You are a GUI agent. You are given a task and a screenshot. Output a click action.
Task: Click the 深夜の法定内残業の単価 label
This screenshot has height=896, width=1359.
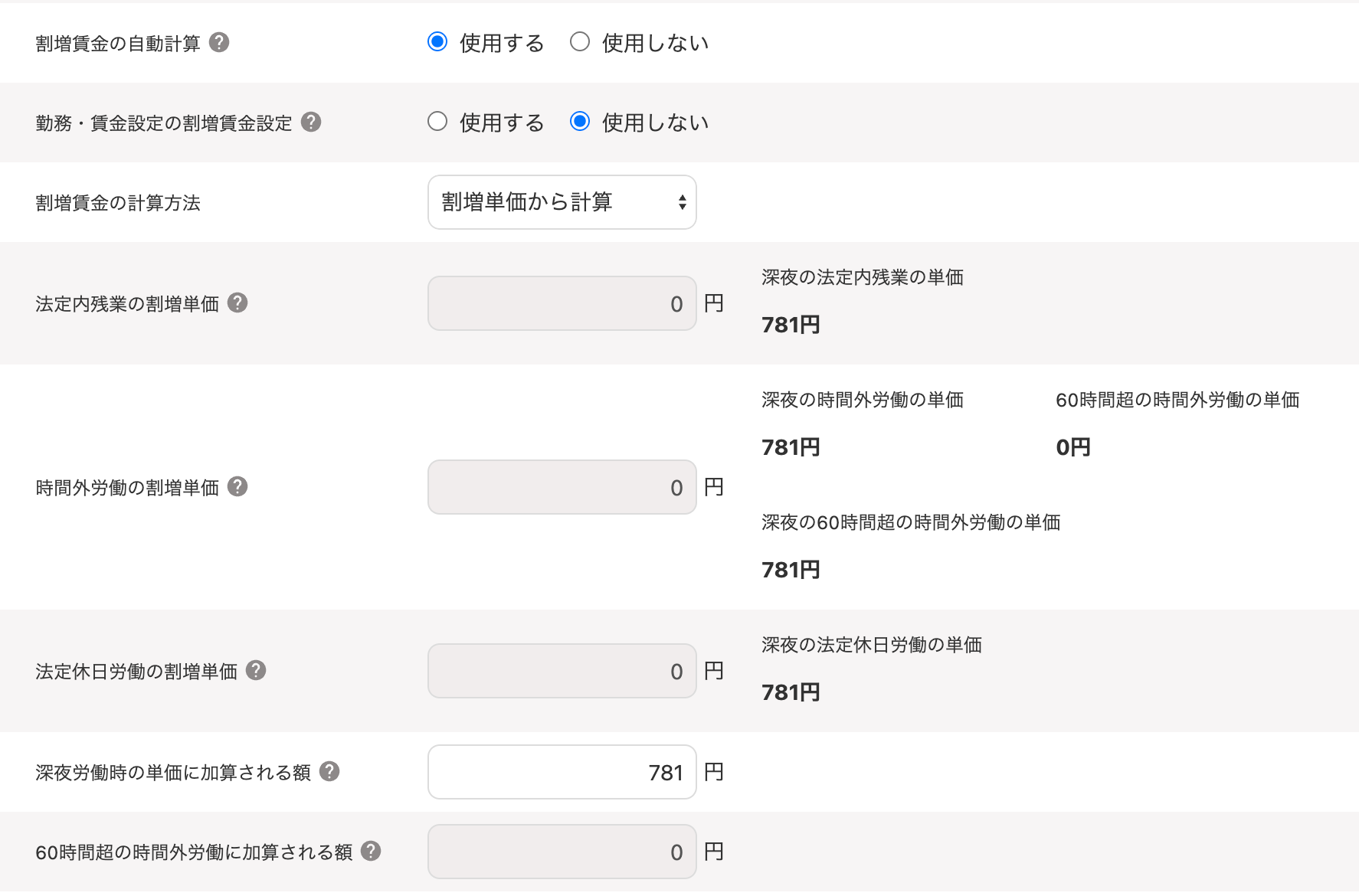863,277
